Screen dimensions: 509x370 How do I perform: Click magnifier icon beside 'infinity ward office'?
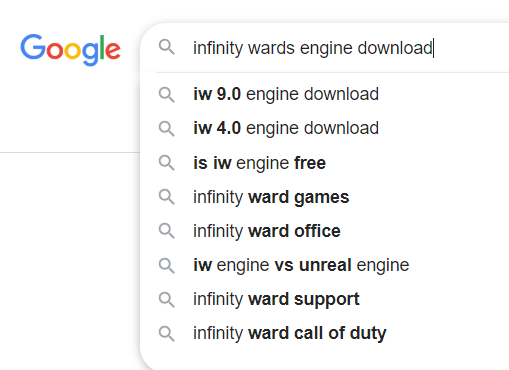click(167, 231)
